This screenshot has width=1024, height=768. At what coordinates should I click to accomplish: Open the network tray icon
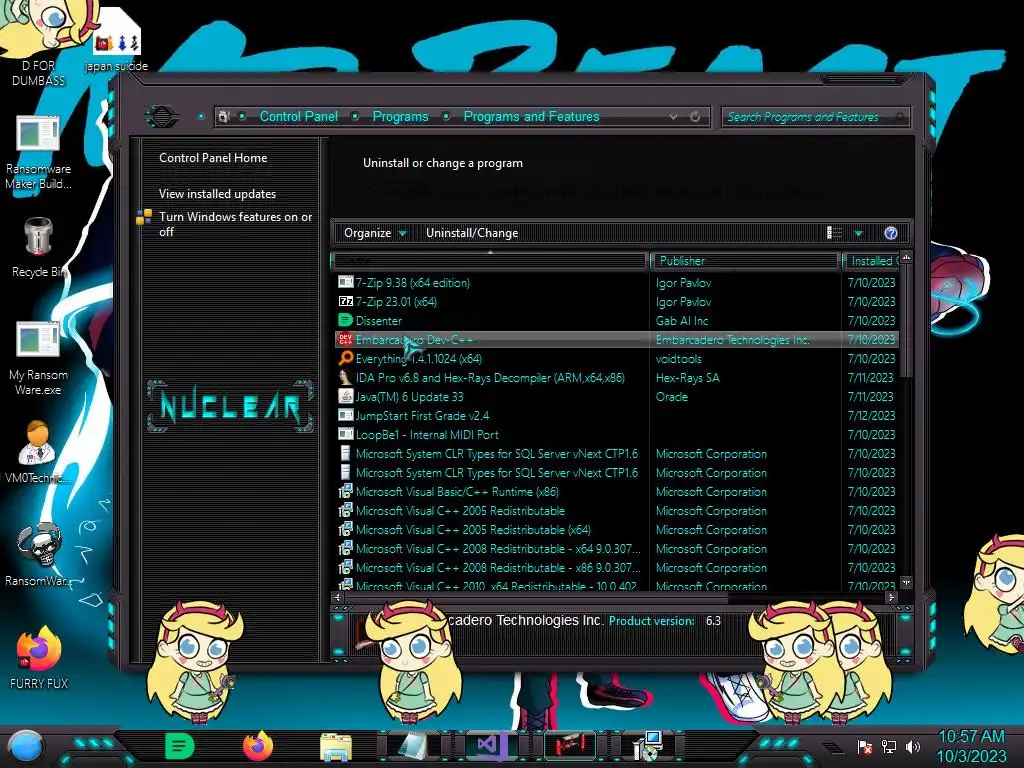click(x=889, y=746)
